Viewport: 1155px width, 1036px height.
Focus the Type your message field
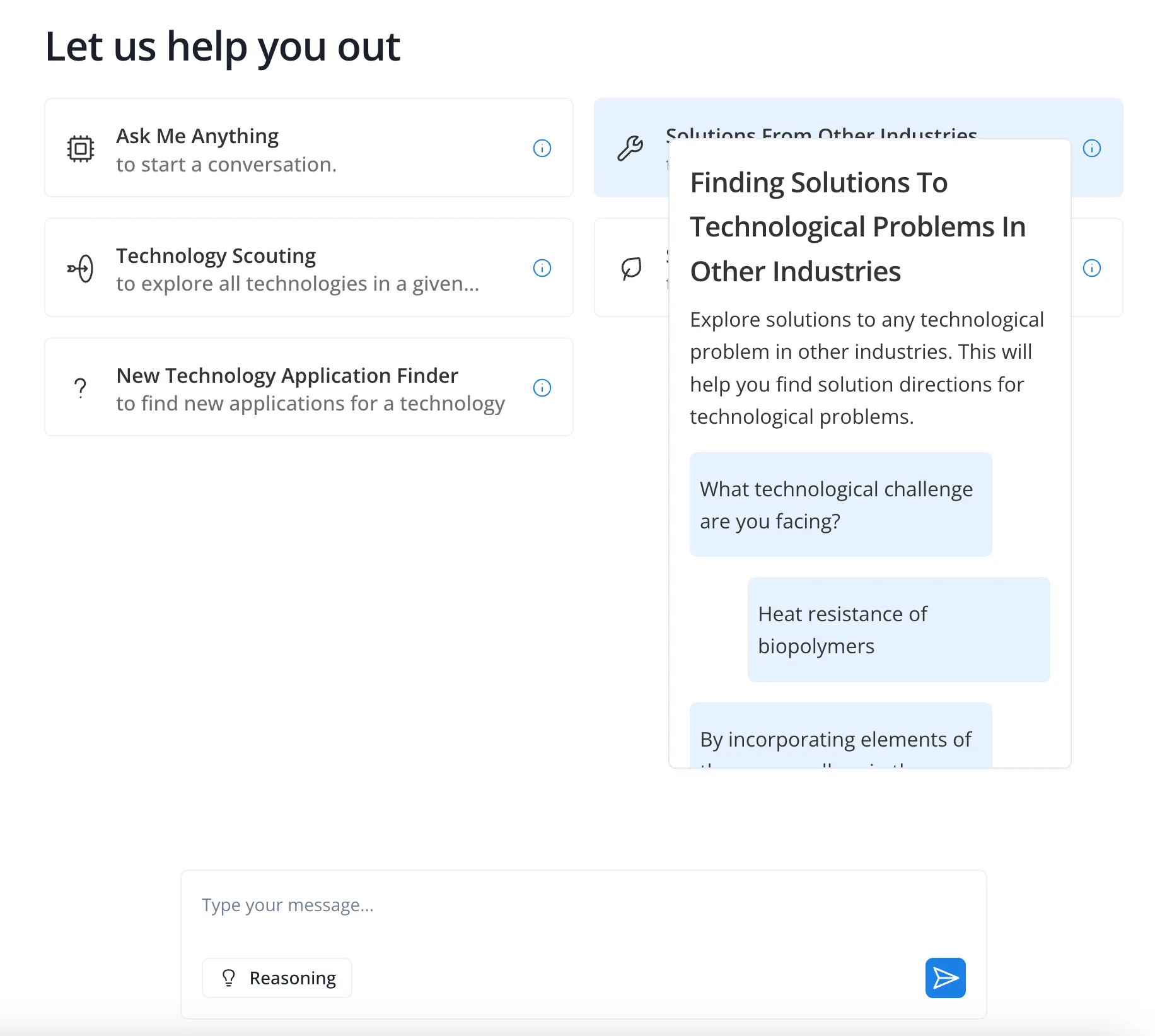(x=584, y=905)
